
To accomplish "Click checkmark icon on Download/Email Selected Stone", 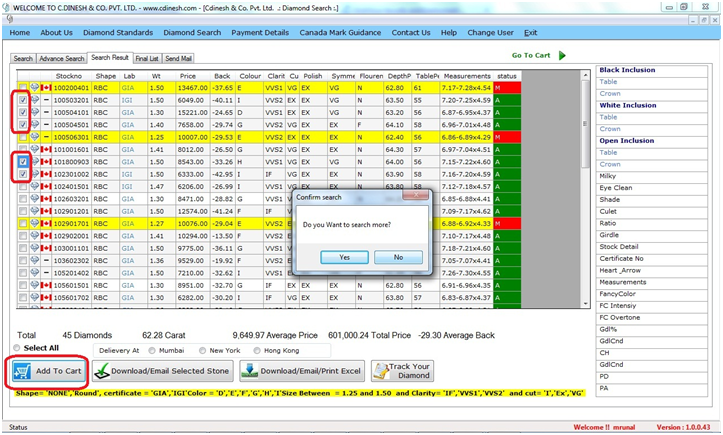I will coord(102,371).
